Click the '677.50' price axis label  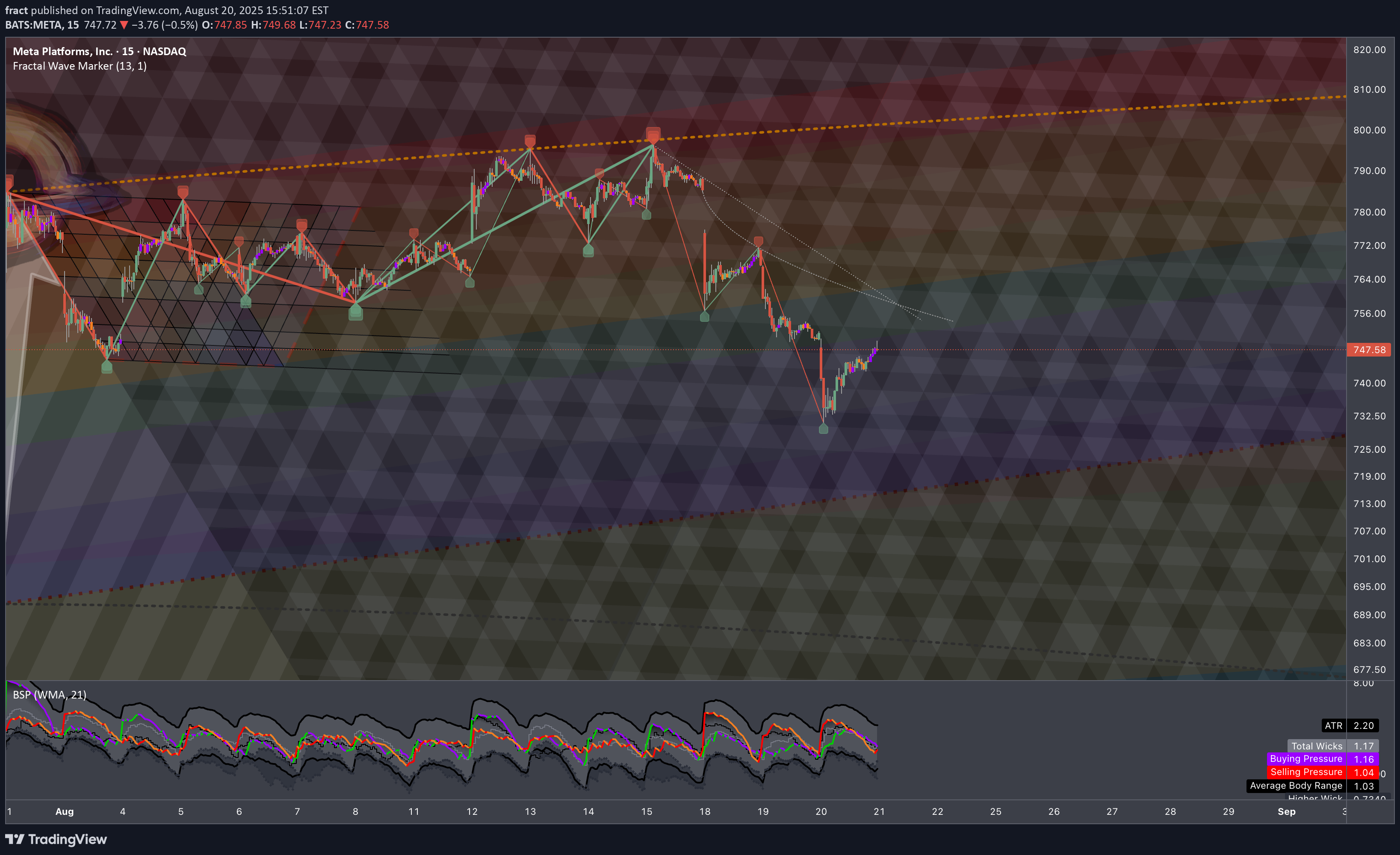pos(1369,670)
